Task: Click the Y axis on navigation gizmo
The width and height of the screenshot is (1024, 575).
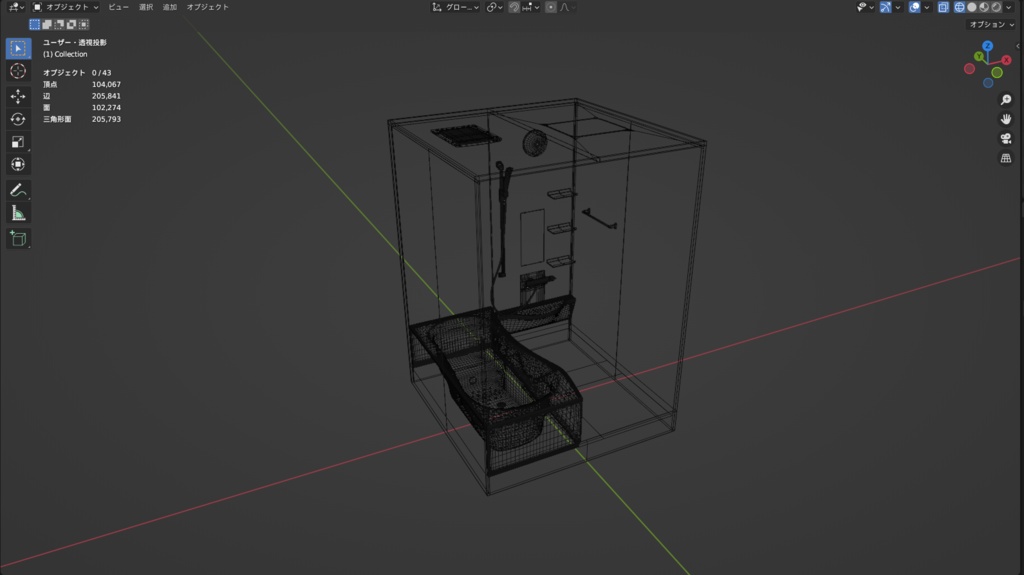Action: [979, 57]
